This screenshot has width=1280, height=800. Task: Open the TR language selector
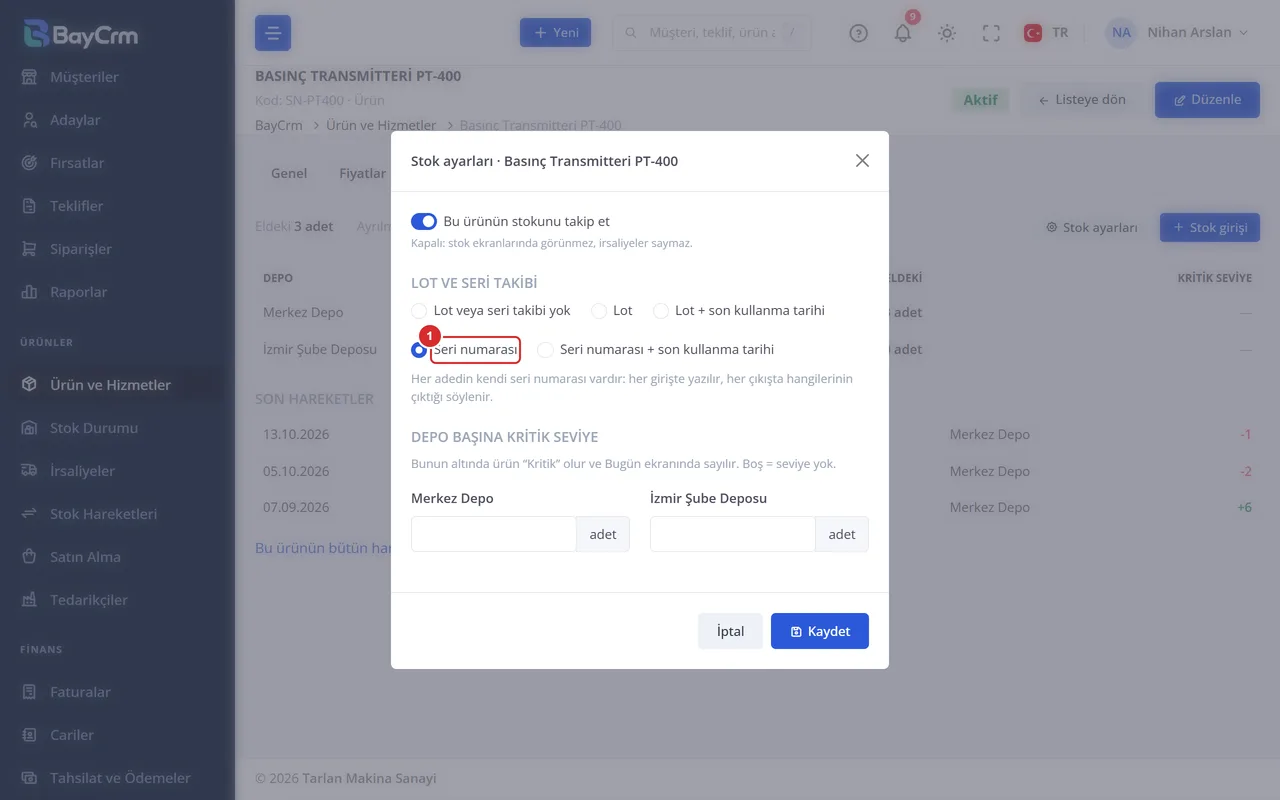tap(1046, 33)
